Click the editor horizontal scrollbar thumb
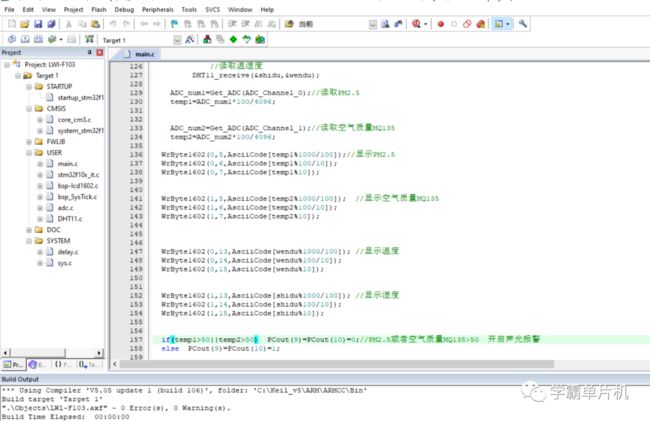 pos(337,364)
